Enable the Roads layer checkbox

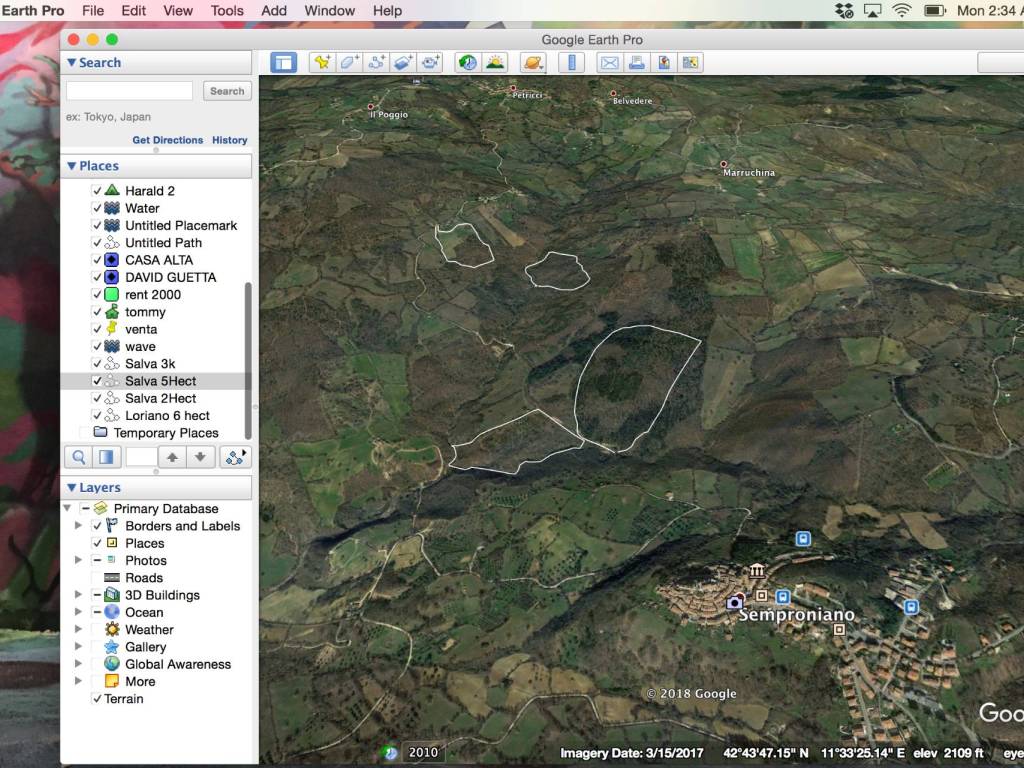point(97,578)
